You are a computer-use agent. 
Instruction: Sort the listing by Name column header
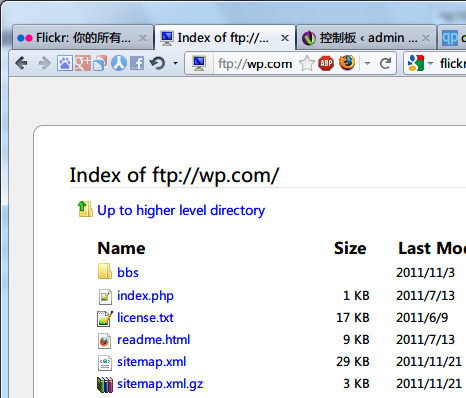point(121,248)
